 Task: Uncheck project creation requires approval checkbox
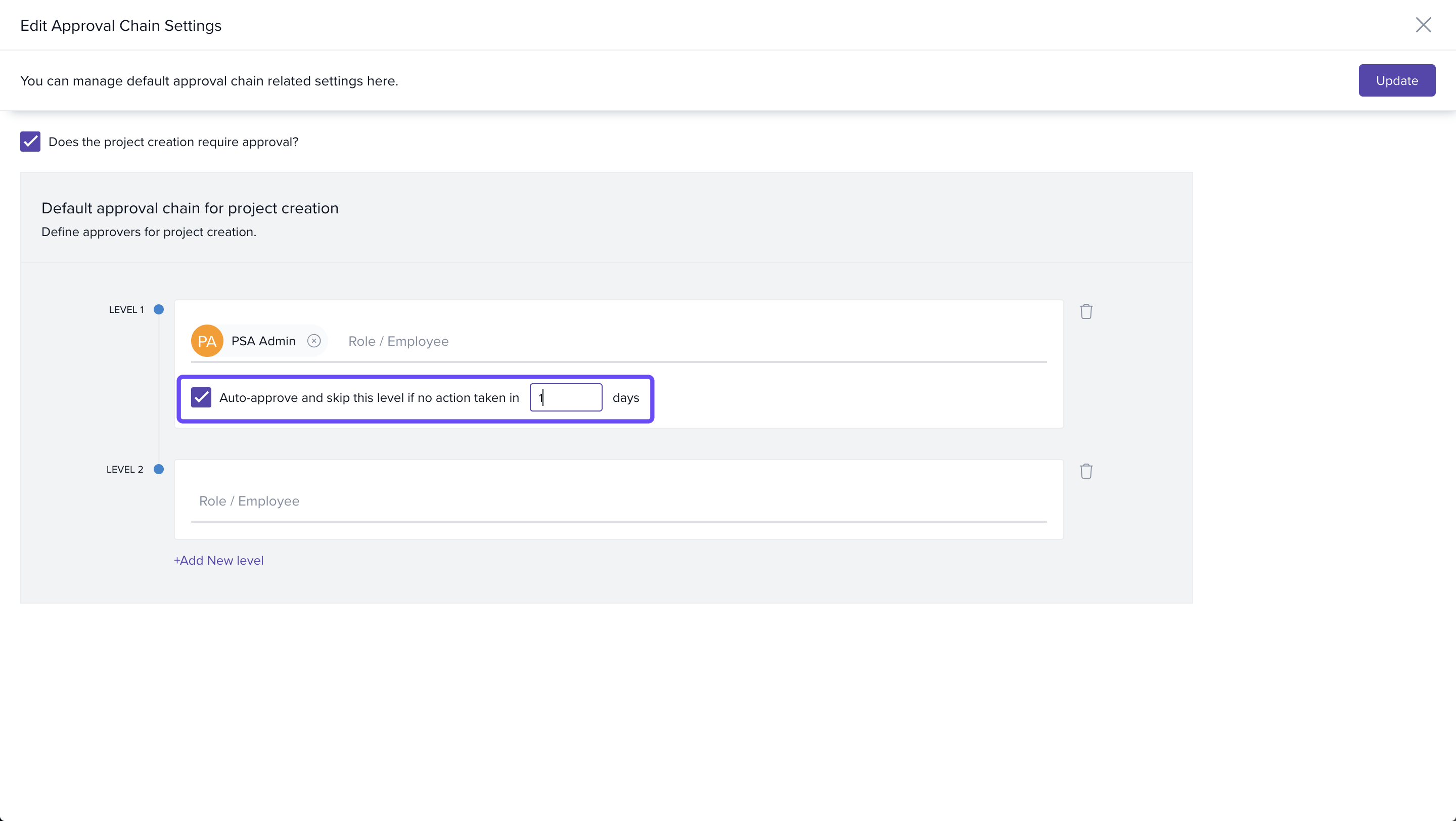[30, 142]
